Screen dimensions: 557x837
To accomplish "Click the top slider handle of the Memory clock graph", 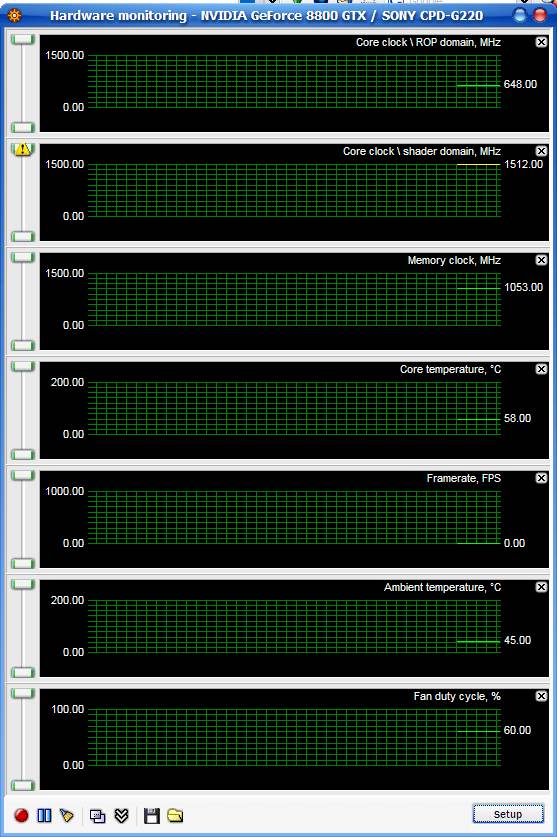I will pos(22,257).
